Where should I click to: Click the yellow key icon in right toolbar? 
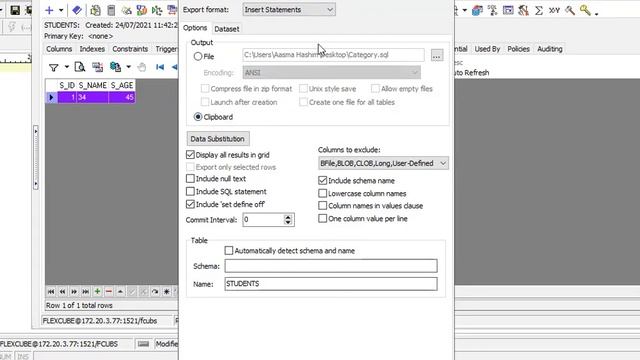(585, 10)
